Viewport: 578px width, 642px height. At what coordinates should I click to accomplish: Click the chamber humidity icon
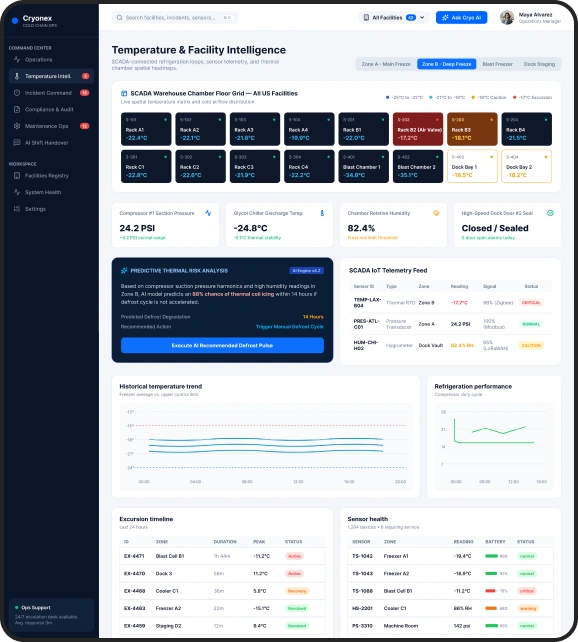pos(436,213)
